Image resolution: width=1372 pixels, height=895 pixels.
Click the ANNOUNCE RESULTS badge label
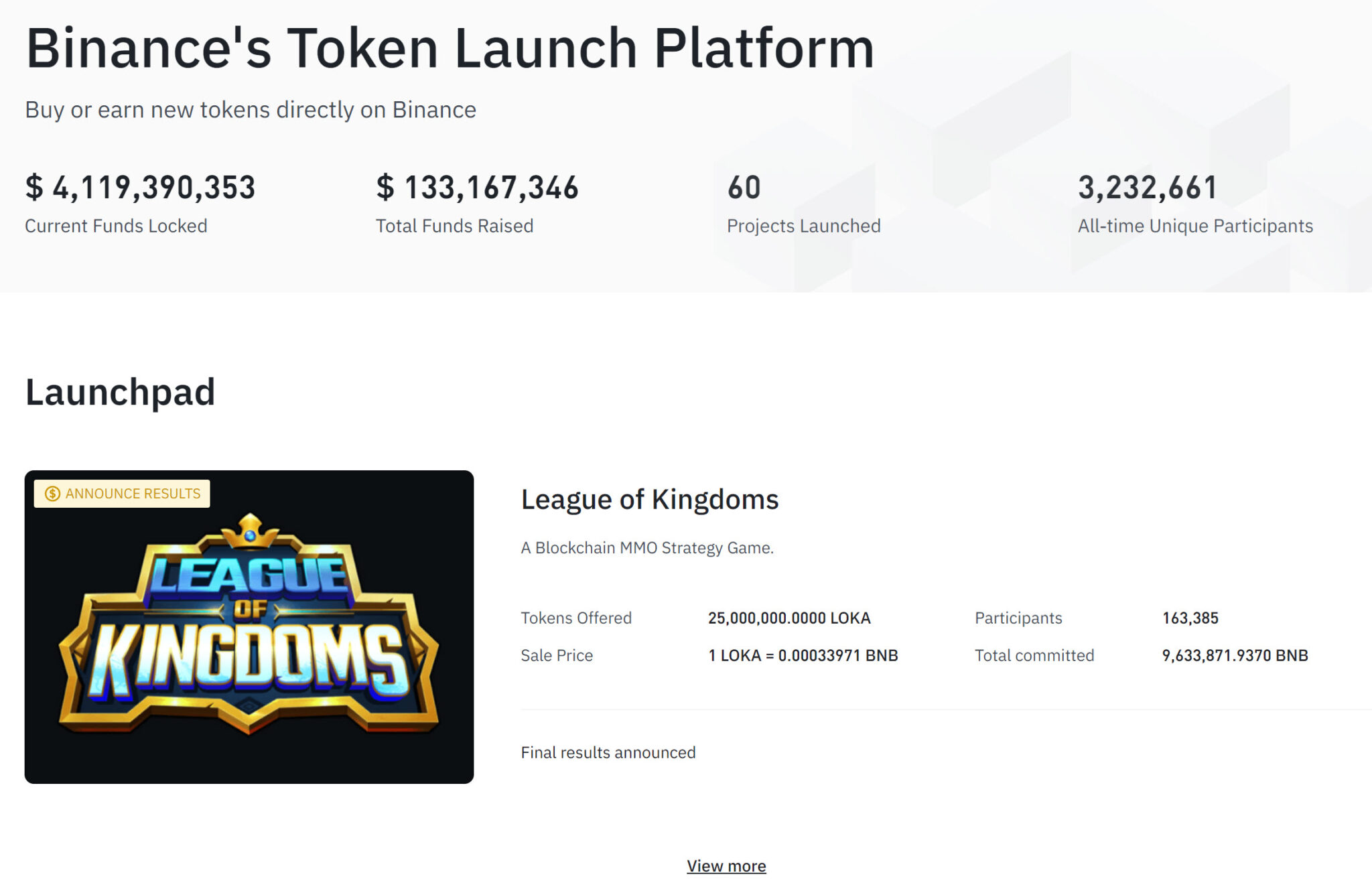[133, 494]
